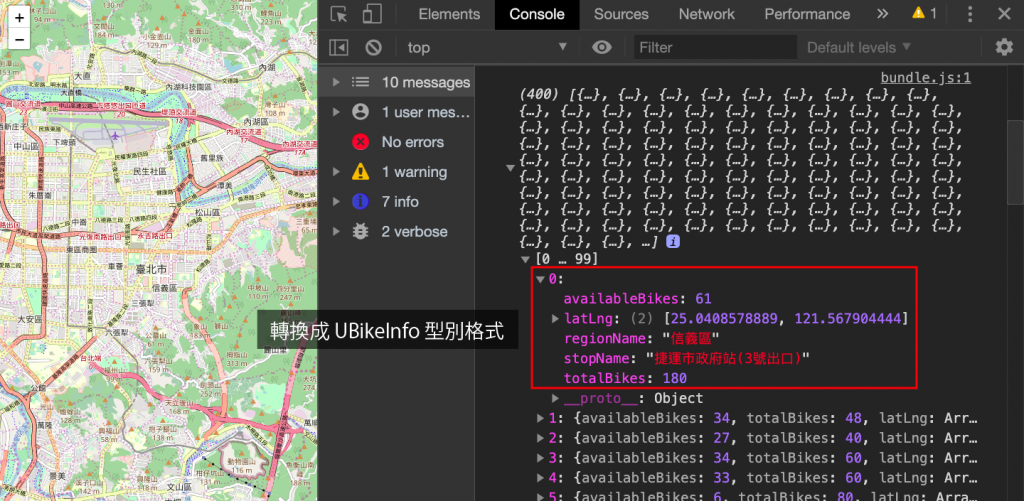Toggle the device toolbar icon
Viewport: 1024px width, 501px height.
[372, 14]
